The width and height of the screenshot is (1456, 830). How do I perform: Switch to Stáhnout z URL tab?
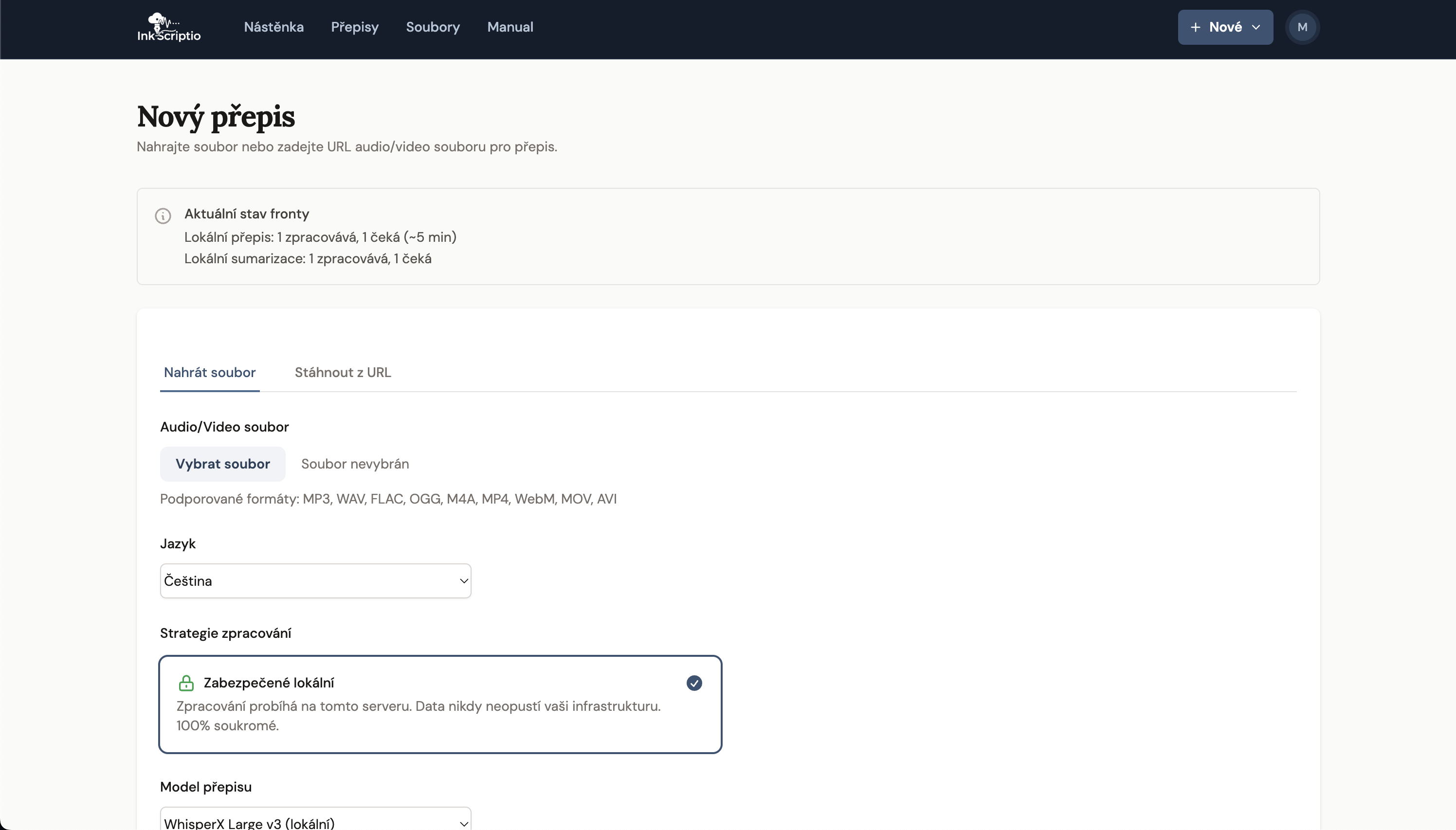pyautogui.click(x=343, y=372)
